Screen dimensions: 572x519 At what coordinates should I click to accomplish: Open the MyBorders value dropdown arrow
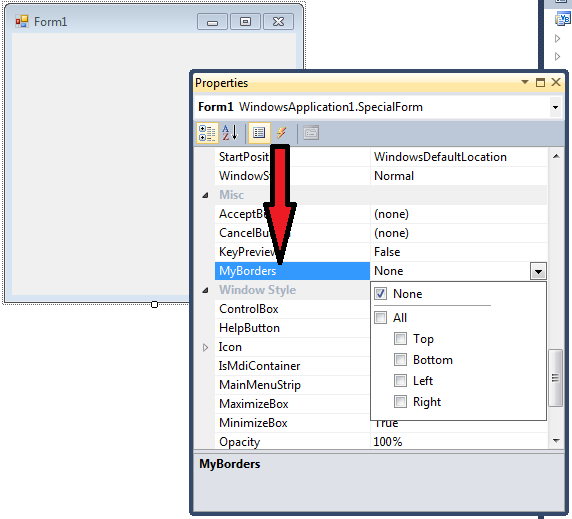538,271
